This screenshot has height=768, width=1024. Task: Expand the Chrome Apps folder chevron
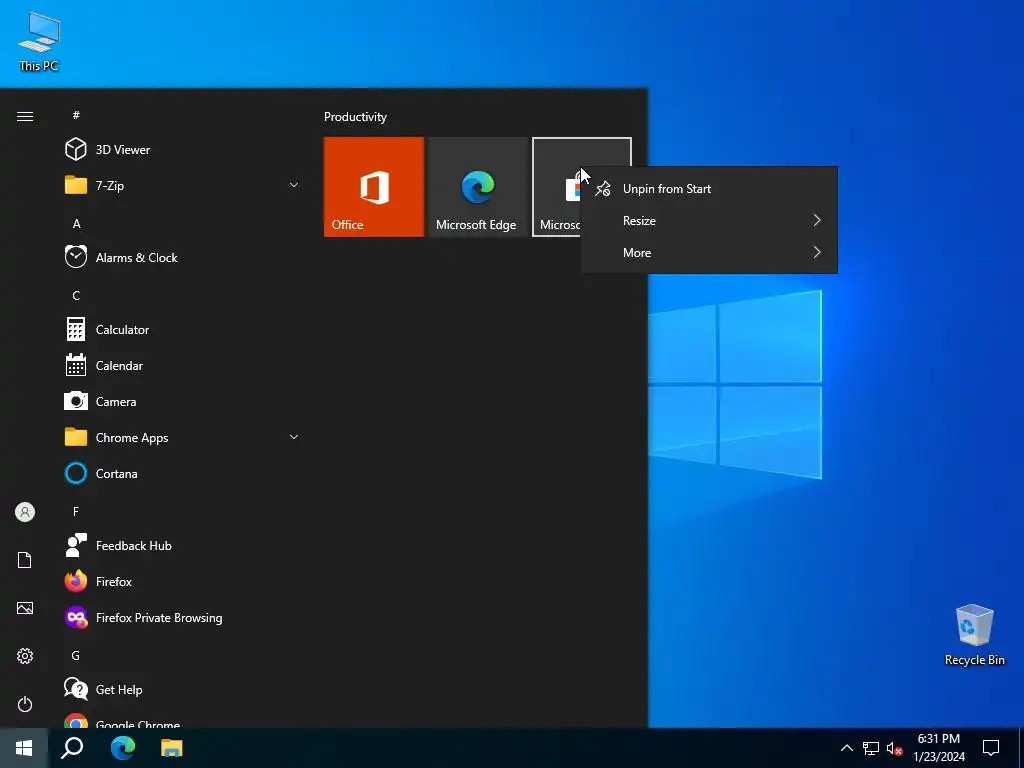coord(294,437)
